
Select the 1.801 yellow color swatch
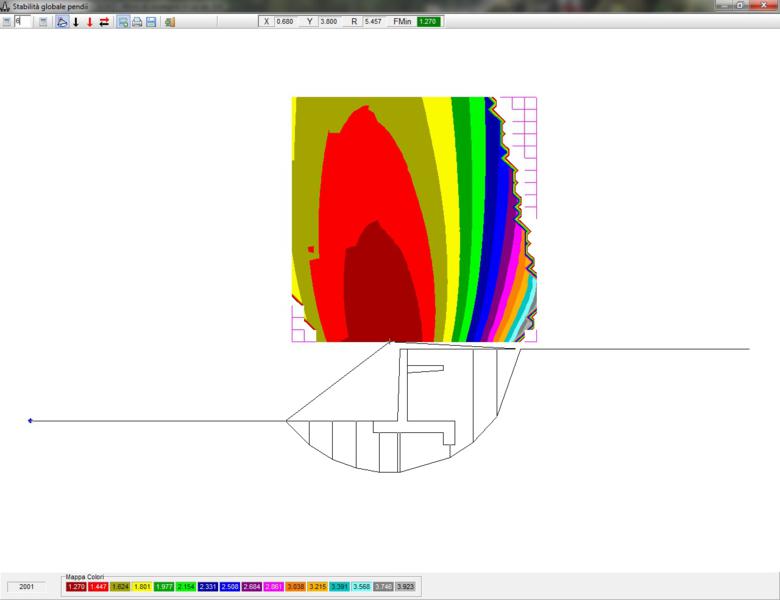(142, 587)
